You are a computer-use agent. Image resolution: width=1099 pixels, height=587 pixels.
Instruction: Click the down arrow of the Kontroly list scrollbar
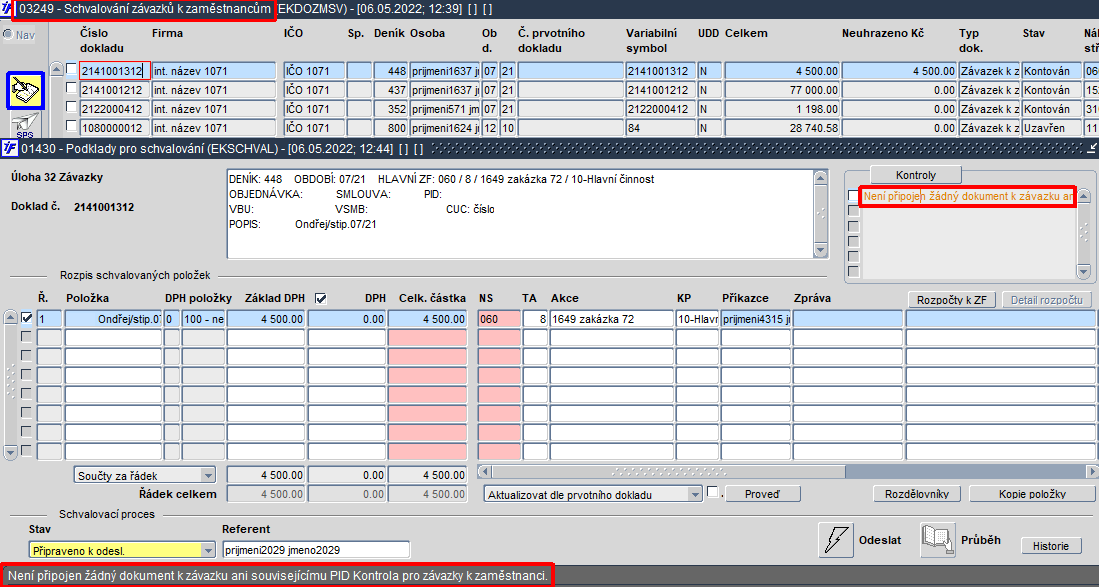point(1084,272)
